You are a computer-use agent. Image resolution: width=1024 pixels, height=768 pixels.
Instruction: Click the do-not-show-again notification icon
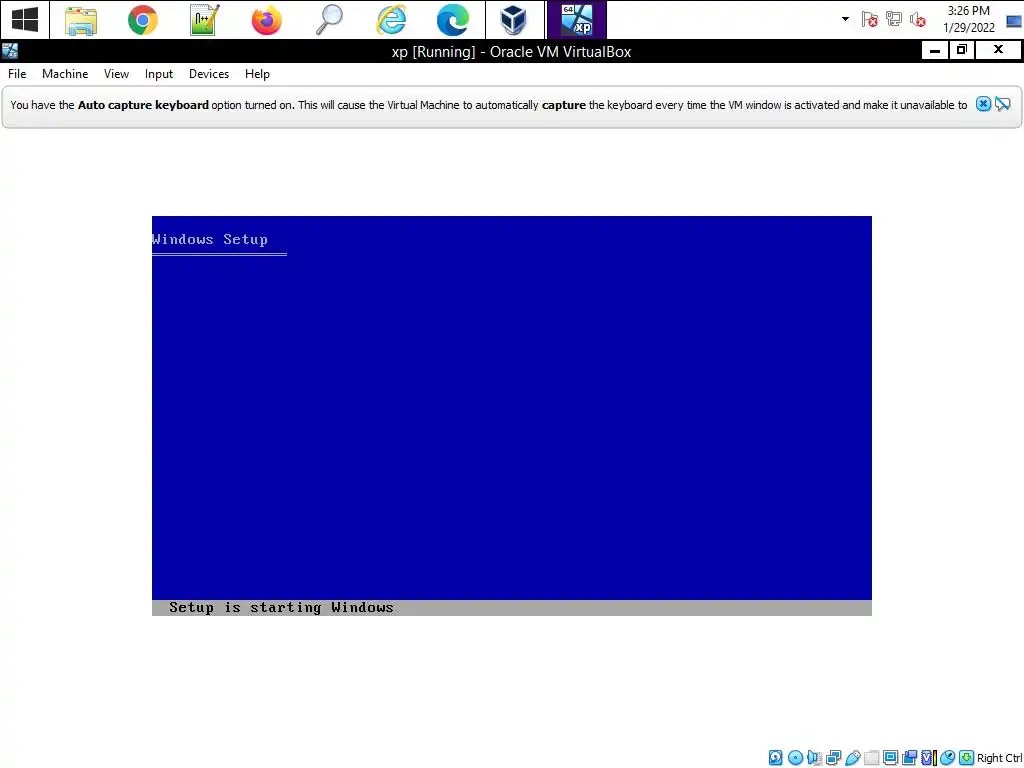click(x=1003, y=104)
